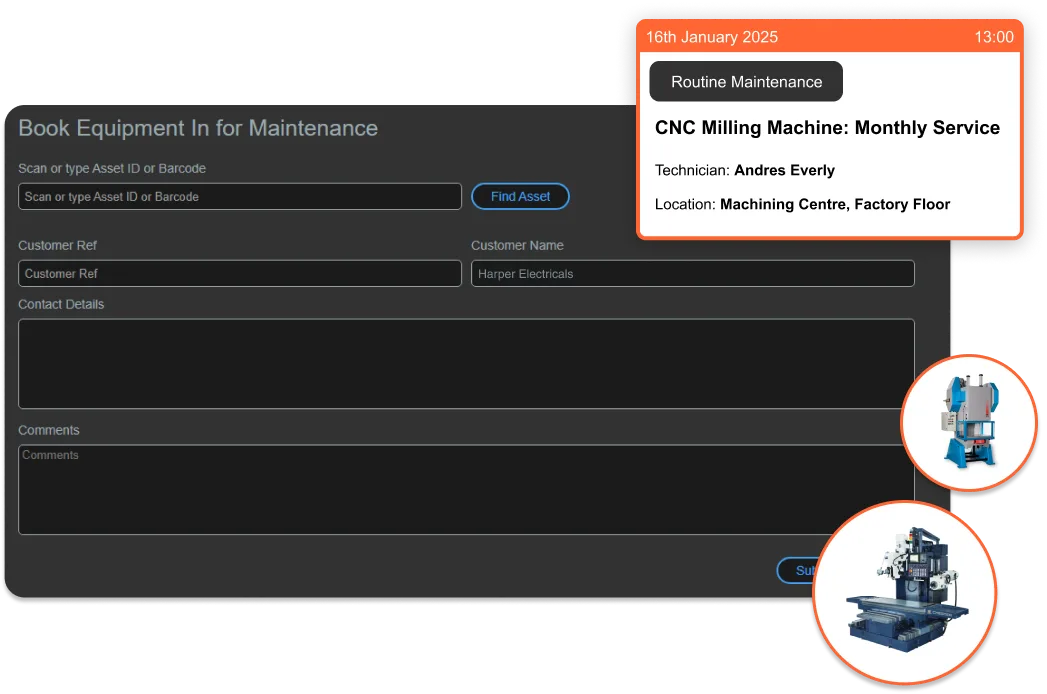Click the Comments label above the textarea
Image resolution: width=1047 pixels, height=694 pixels.
(x=49, y=430)
